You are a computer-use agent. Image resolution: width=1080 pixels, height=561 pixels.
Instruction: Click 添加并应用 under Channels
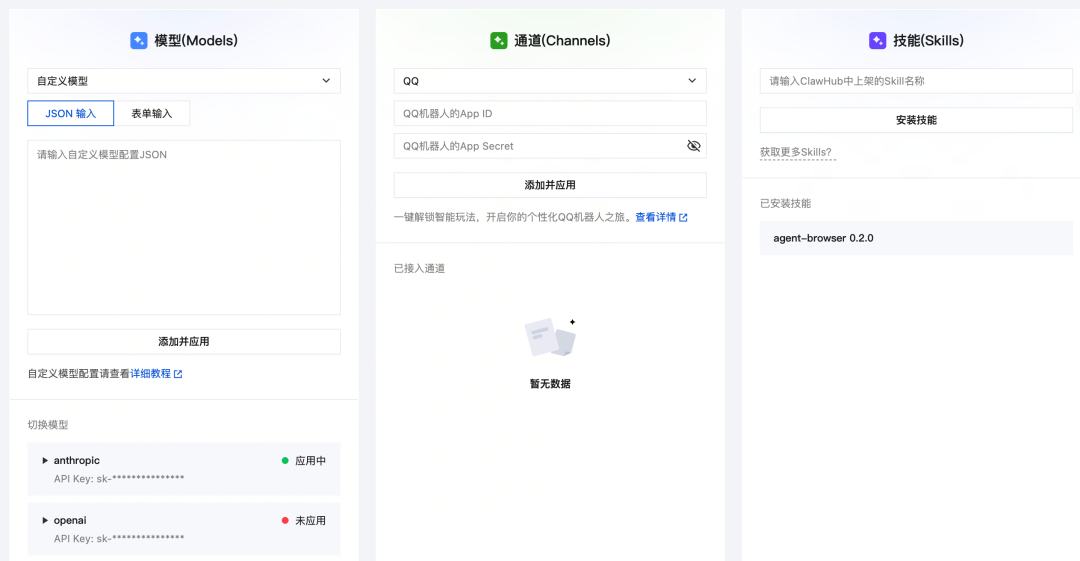click(x=550, y=185)
